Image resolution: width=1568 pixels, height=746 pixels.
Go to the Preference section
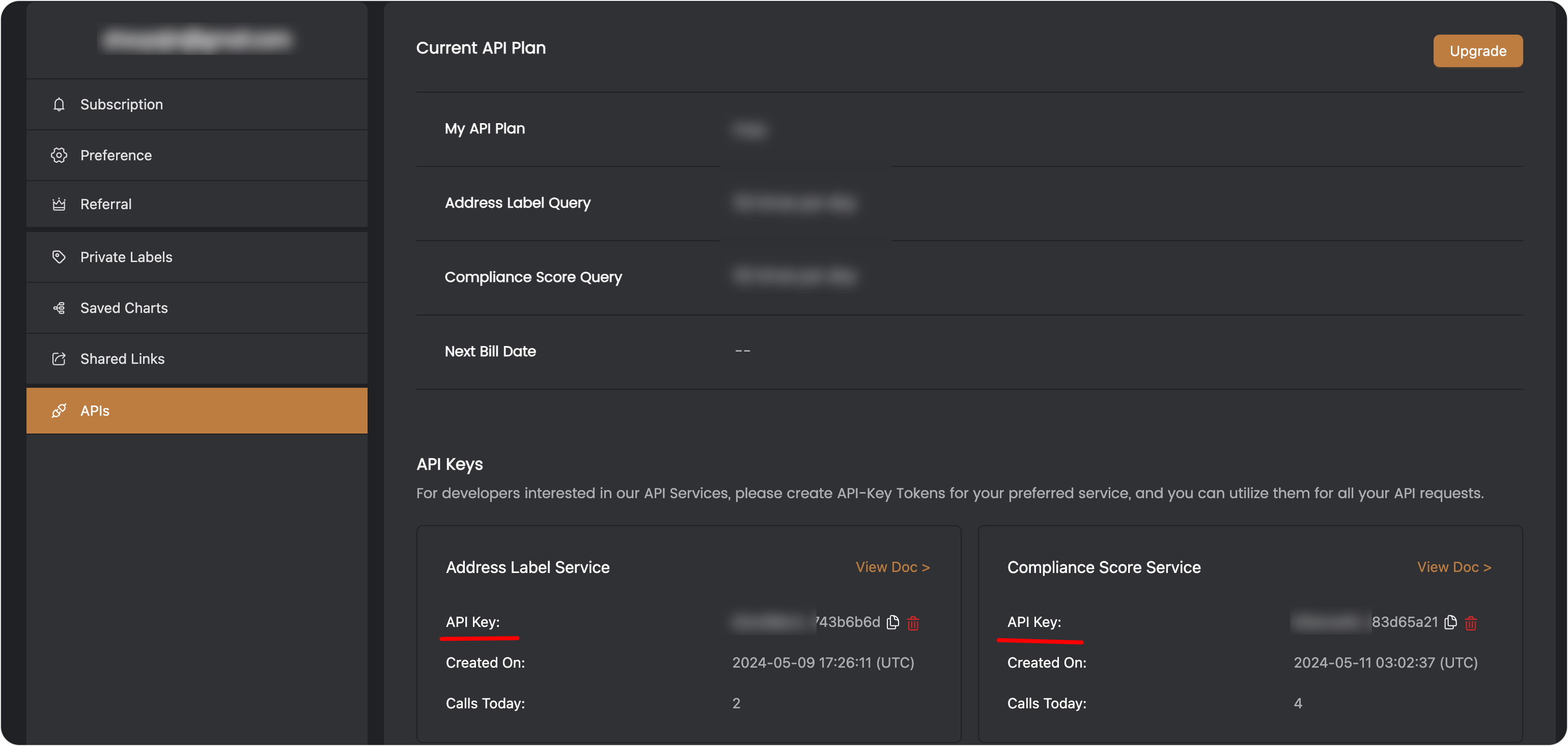(116, 155)
